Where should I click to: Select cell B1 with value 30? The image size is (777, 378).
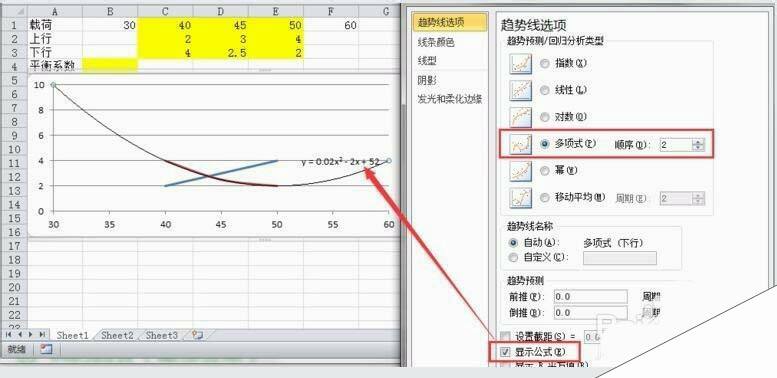tap(110, 25)
